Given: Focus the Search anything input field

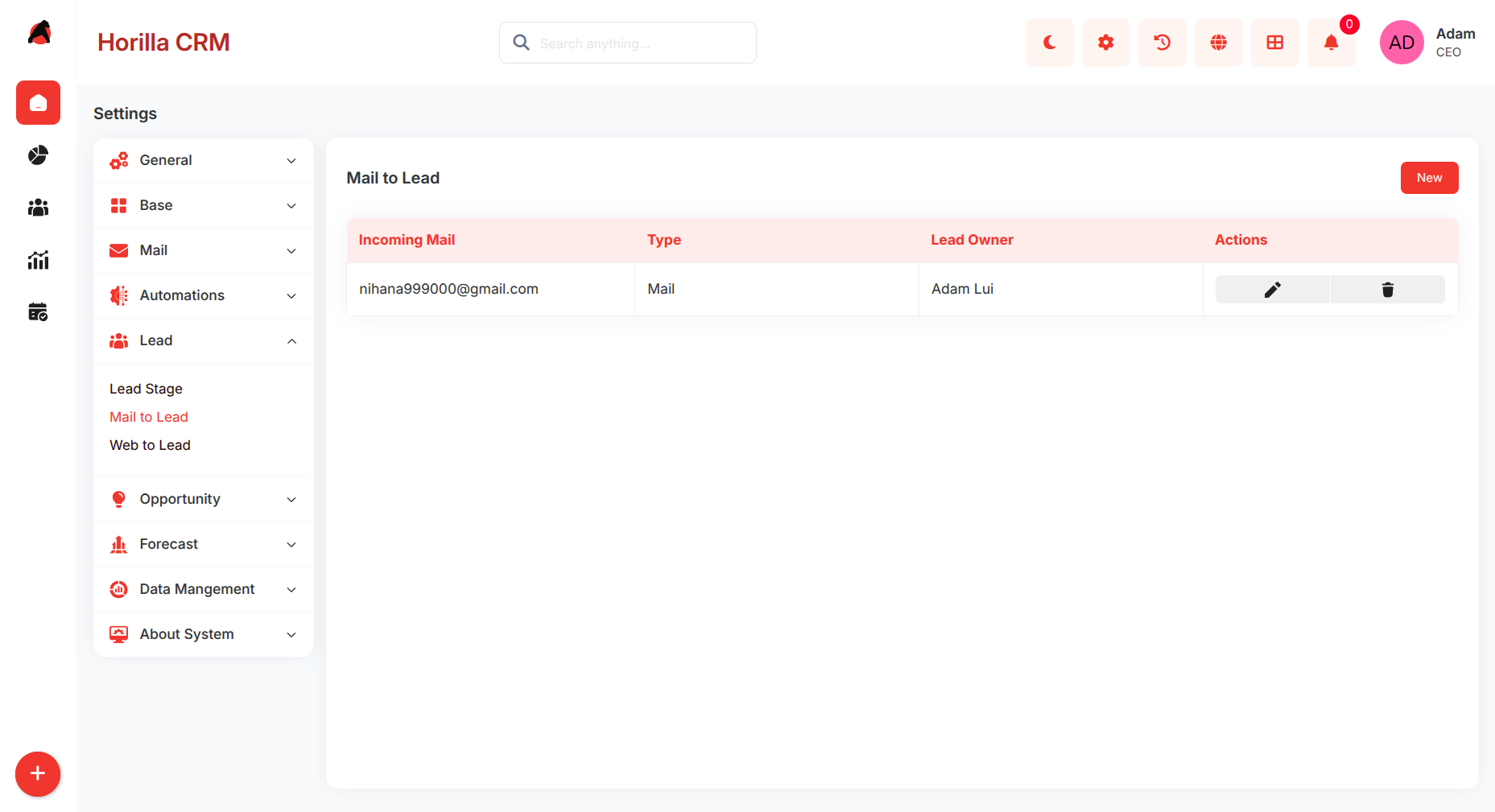Looking at the screenshot, I should (628, 43).
